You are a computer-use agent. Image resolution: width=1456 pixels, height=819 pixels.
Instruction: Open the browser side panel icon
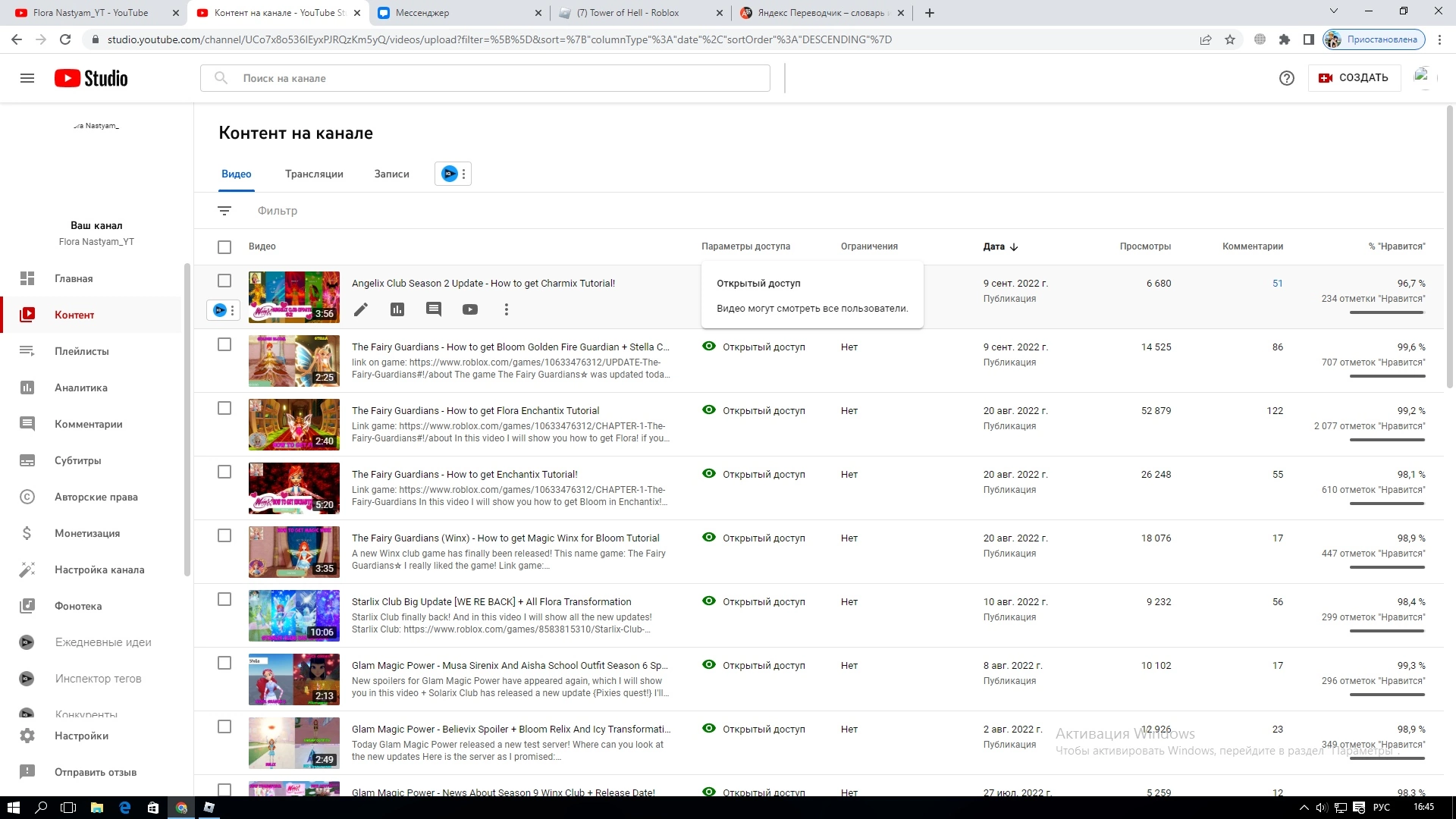1308,39
